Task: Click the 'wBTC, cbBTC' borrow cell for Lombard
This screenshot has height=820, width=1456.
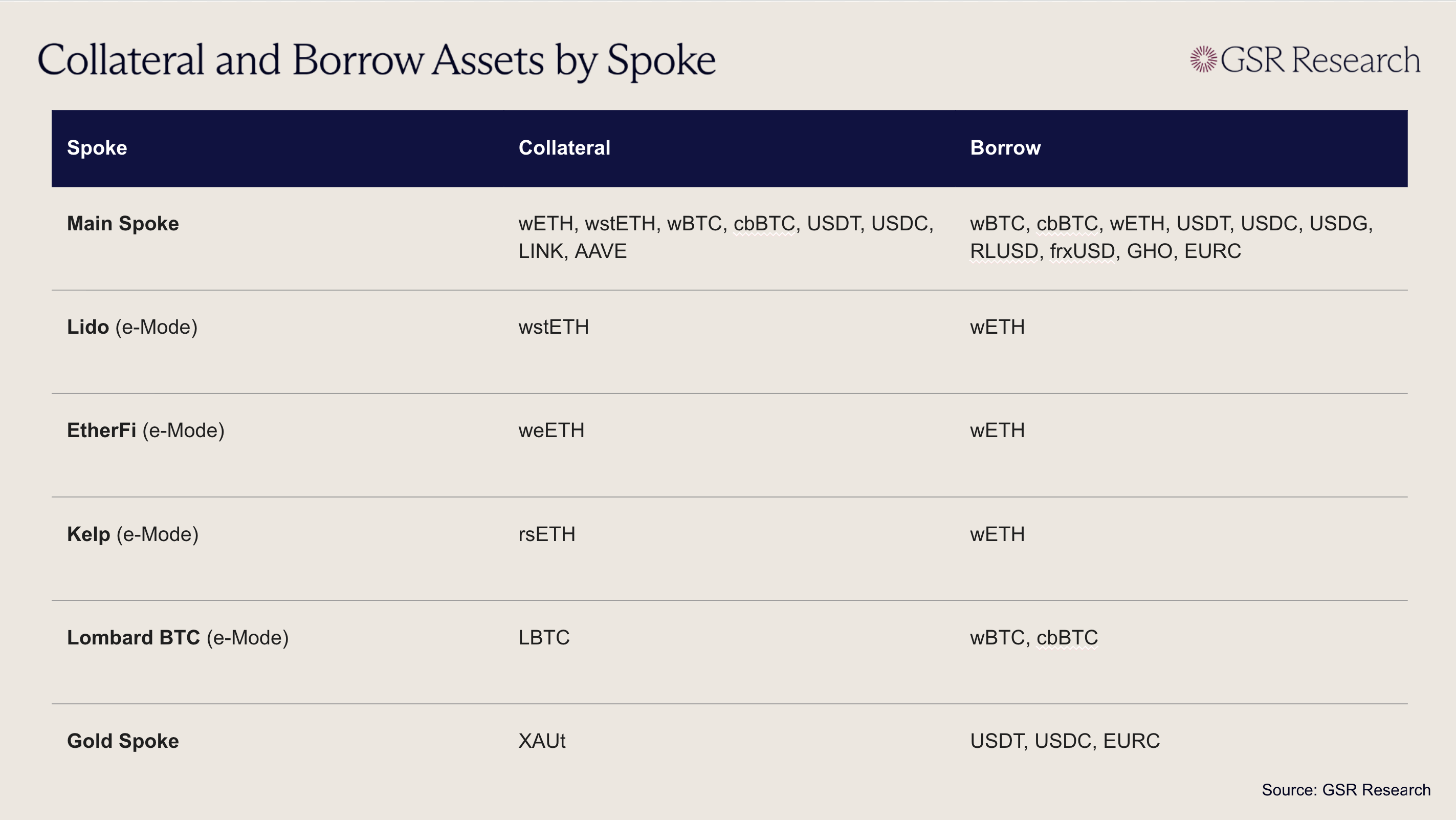Action: pos(1034,637)
